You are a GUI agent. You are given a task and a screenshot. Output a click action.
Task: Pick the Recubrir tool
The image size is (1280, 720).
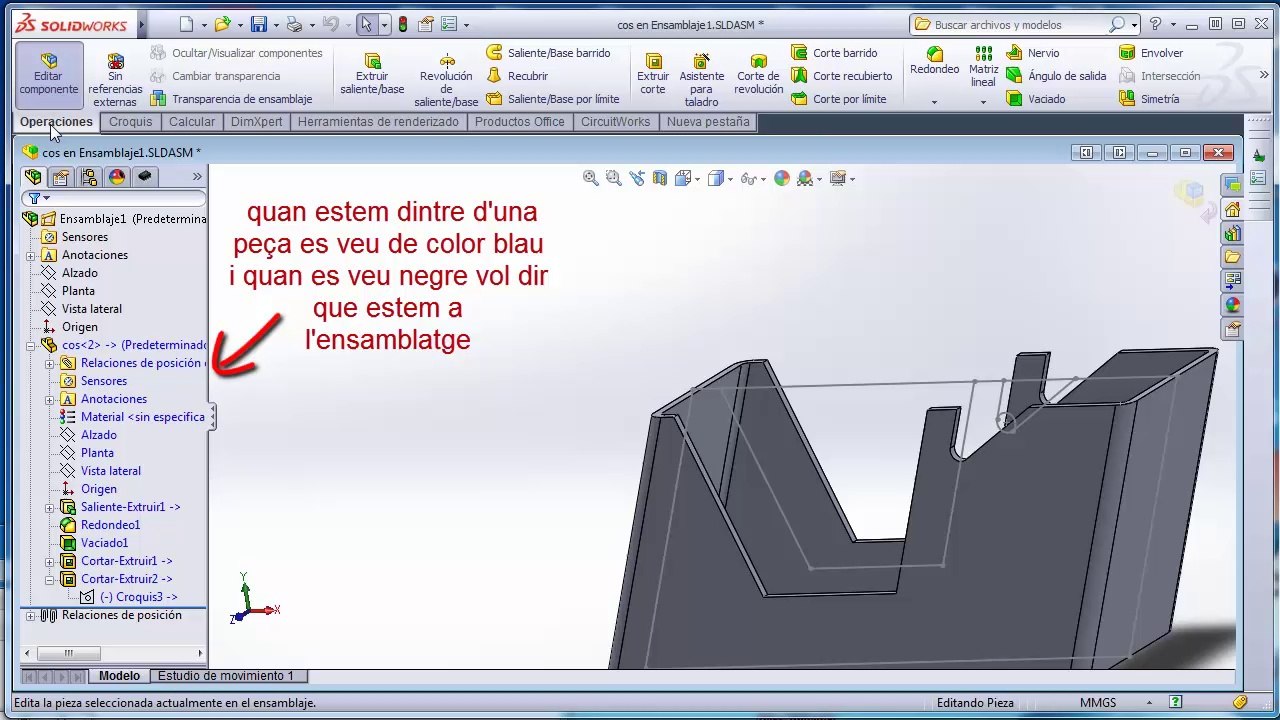[x=518, y=76]
